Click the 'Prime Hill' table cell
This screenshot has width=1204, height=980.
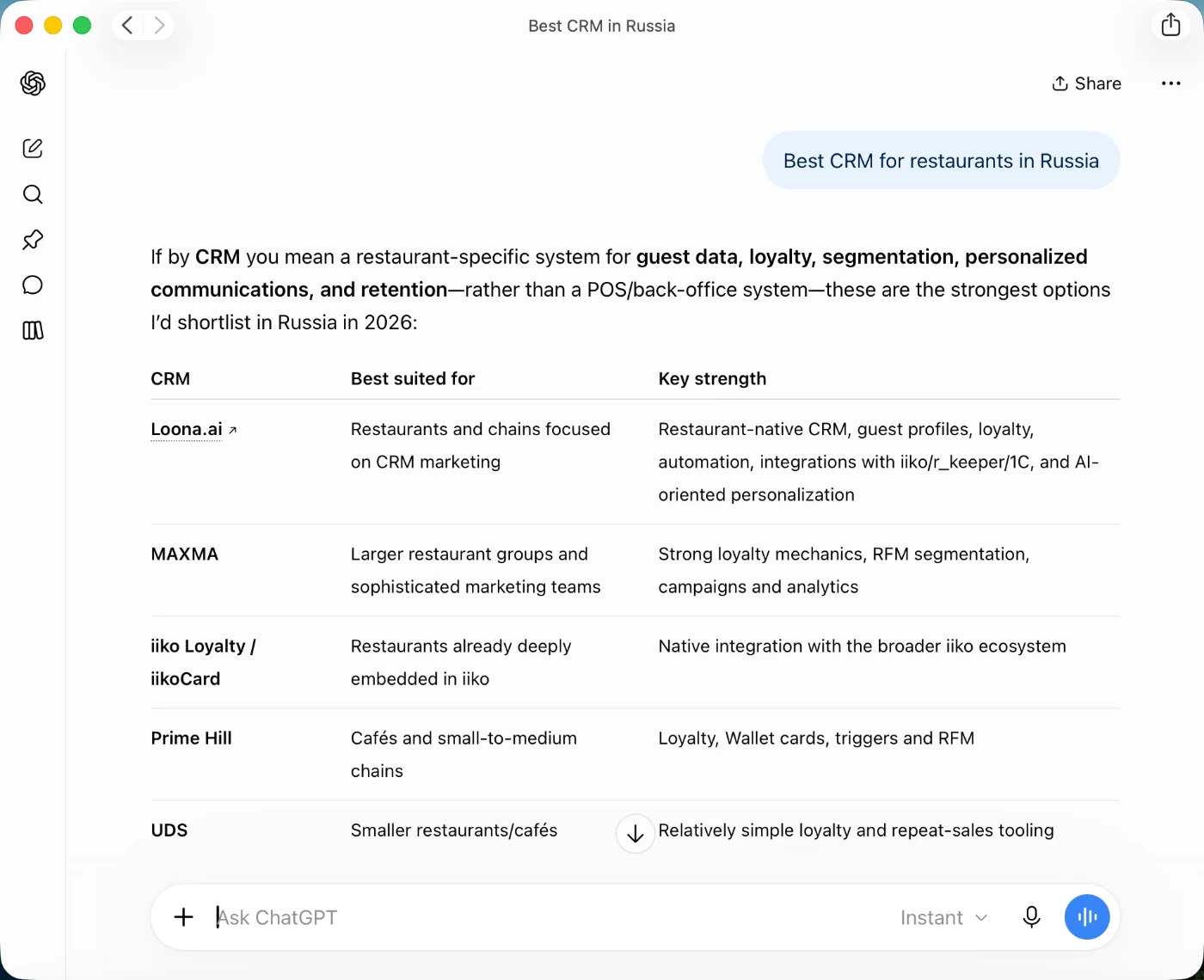[191, 738]
